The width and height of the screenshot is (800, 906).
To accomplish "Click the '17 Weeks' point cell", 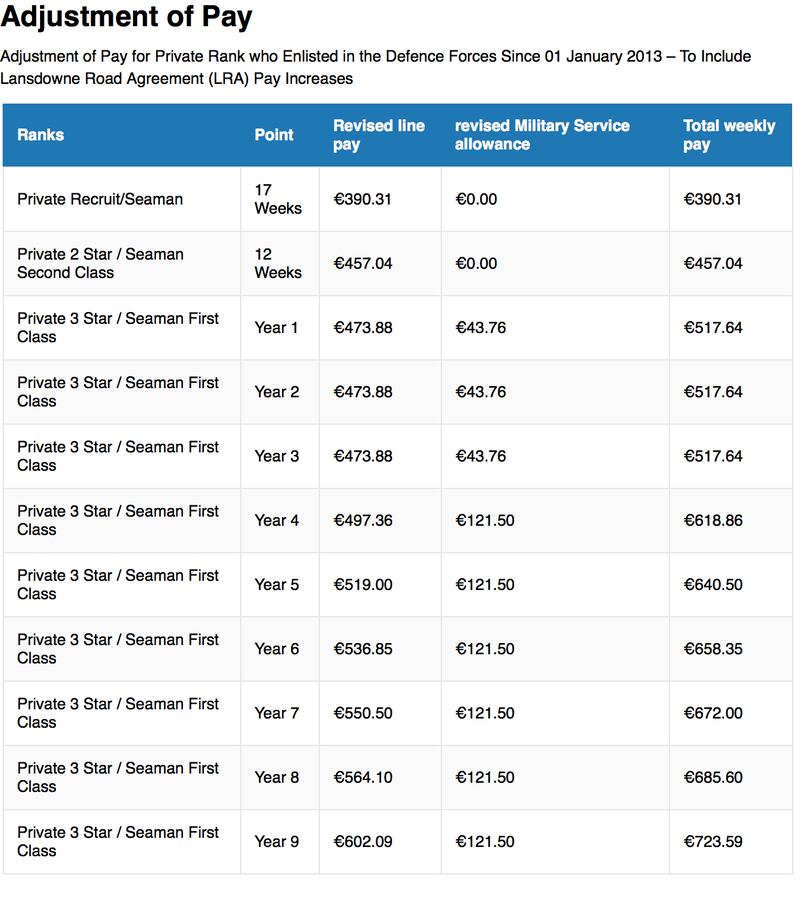I will click(277, 199).
